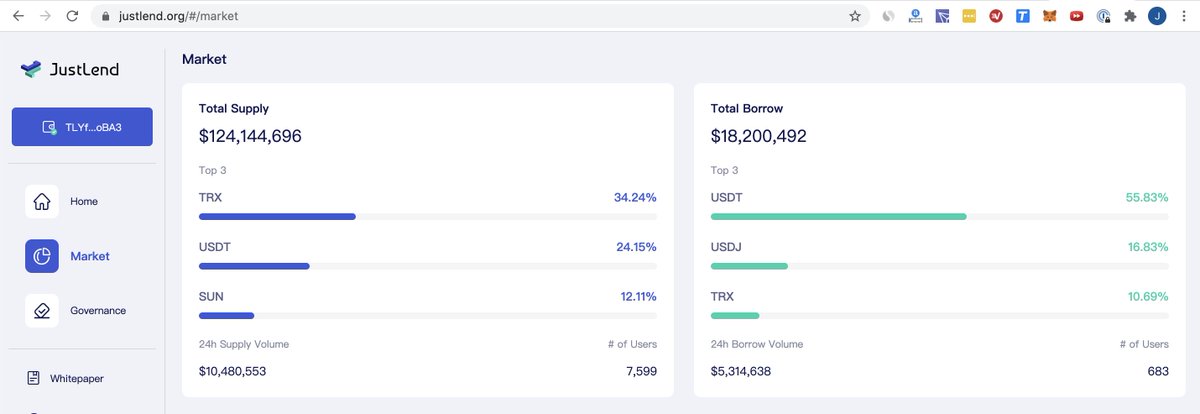Click the USDJ borrow progress bar

940,266
